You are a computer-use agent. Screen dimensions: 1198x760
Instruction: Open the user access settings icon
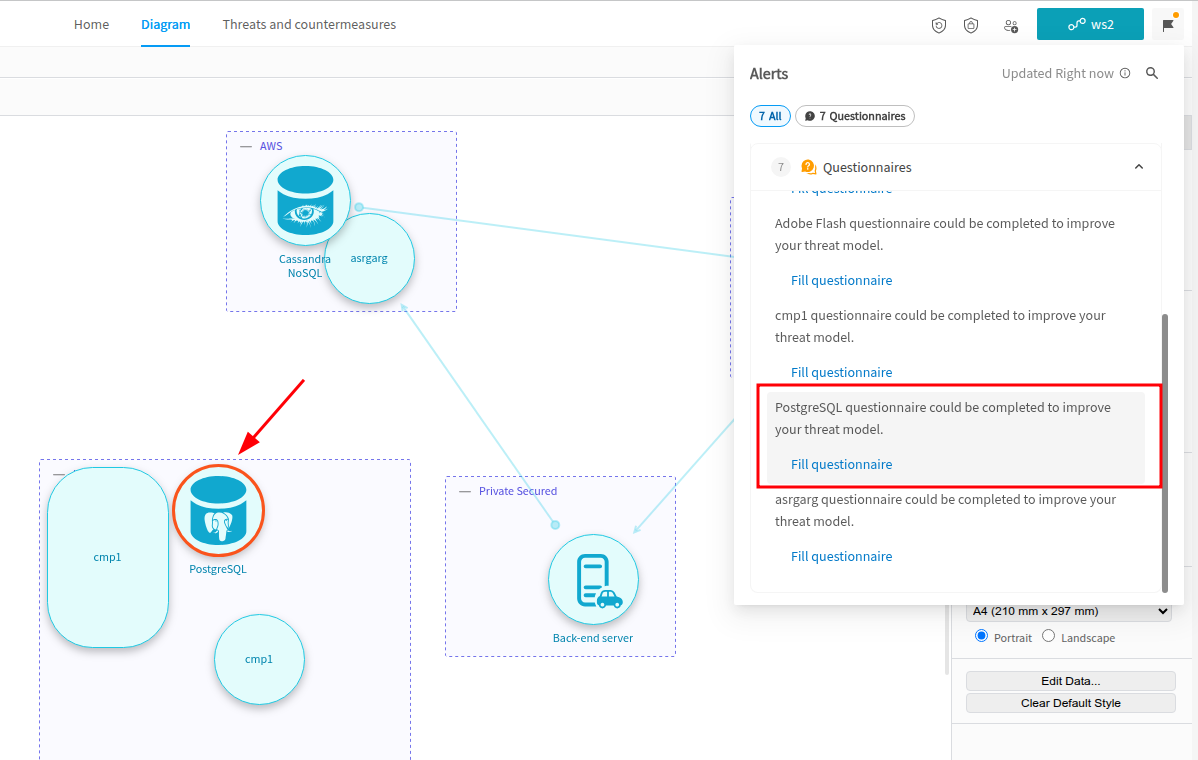pos(1011,26)
